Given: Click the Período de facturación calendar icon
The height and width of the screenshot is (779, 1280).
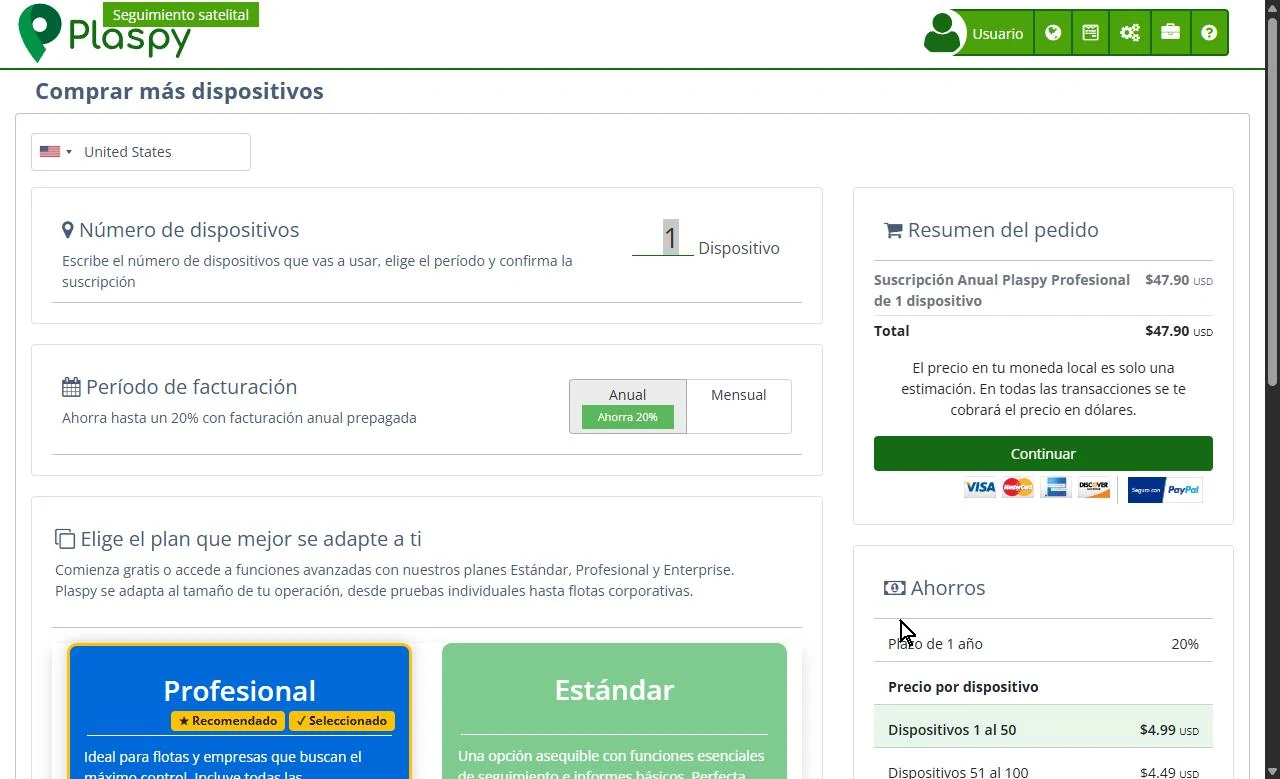Looking at the screenshot, I should [71, 387].
